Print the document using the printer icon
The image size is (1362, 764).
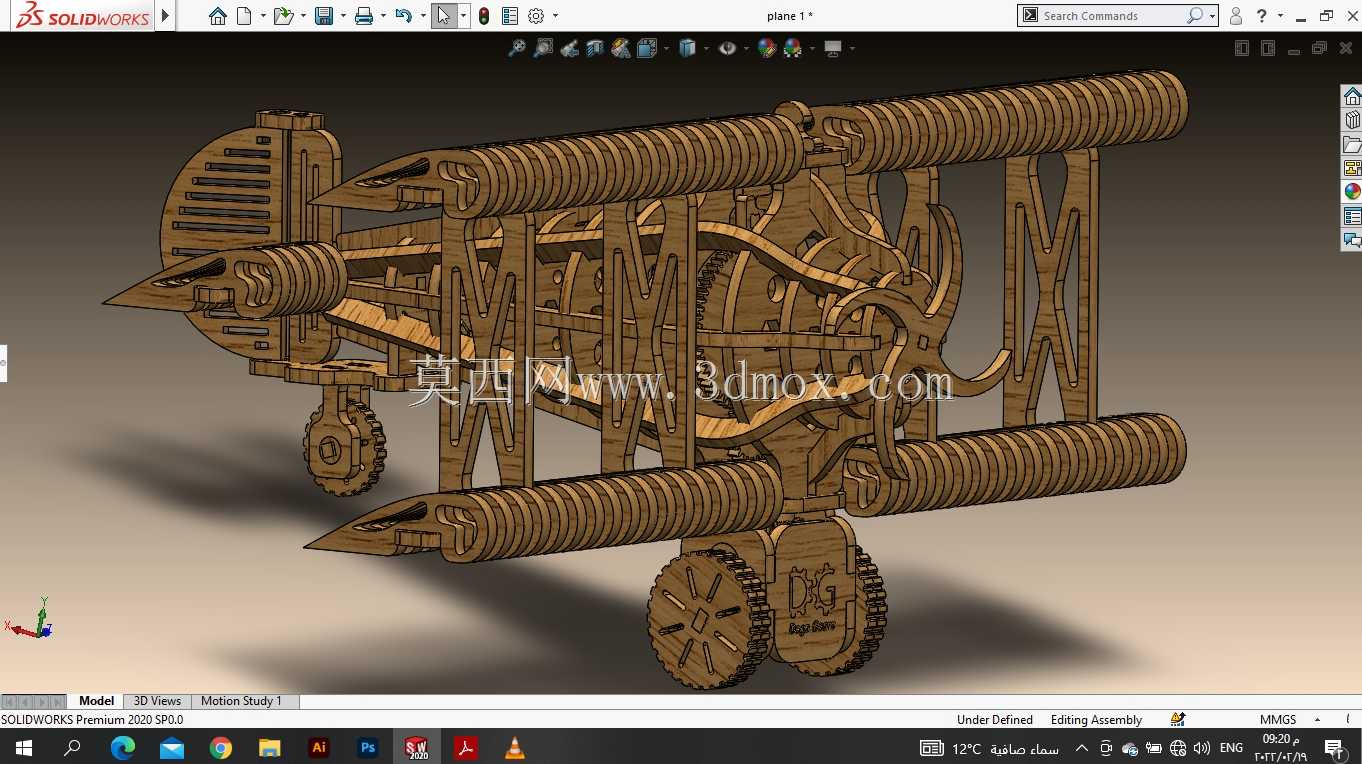point(364,16)
